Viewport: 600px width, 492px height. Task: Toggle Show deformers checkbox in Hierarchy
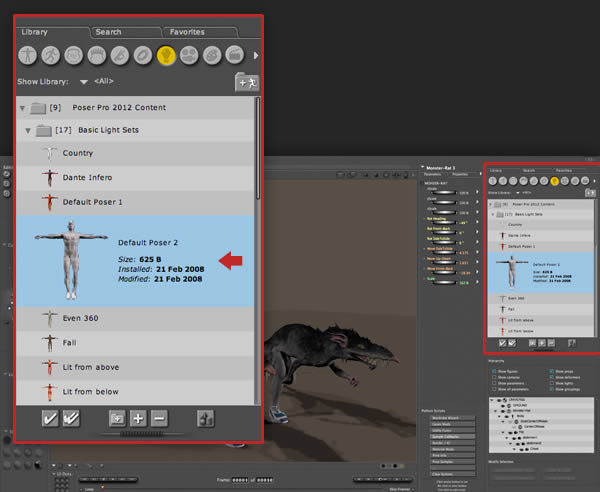coord(552,377)
